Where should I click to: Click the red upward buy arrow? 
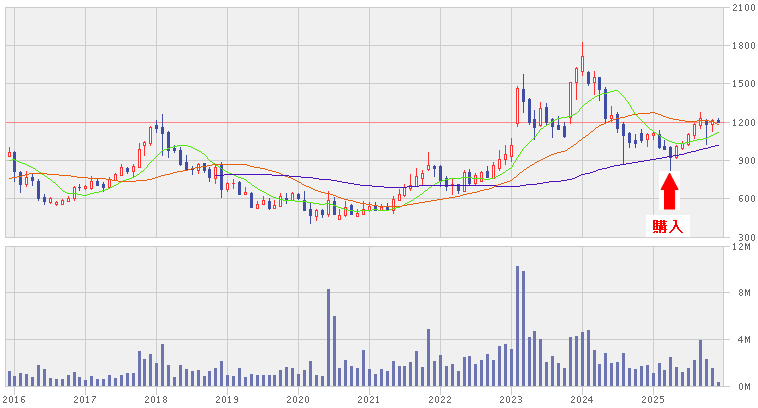pos(670,191)
